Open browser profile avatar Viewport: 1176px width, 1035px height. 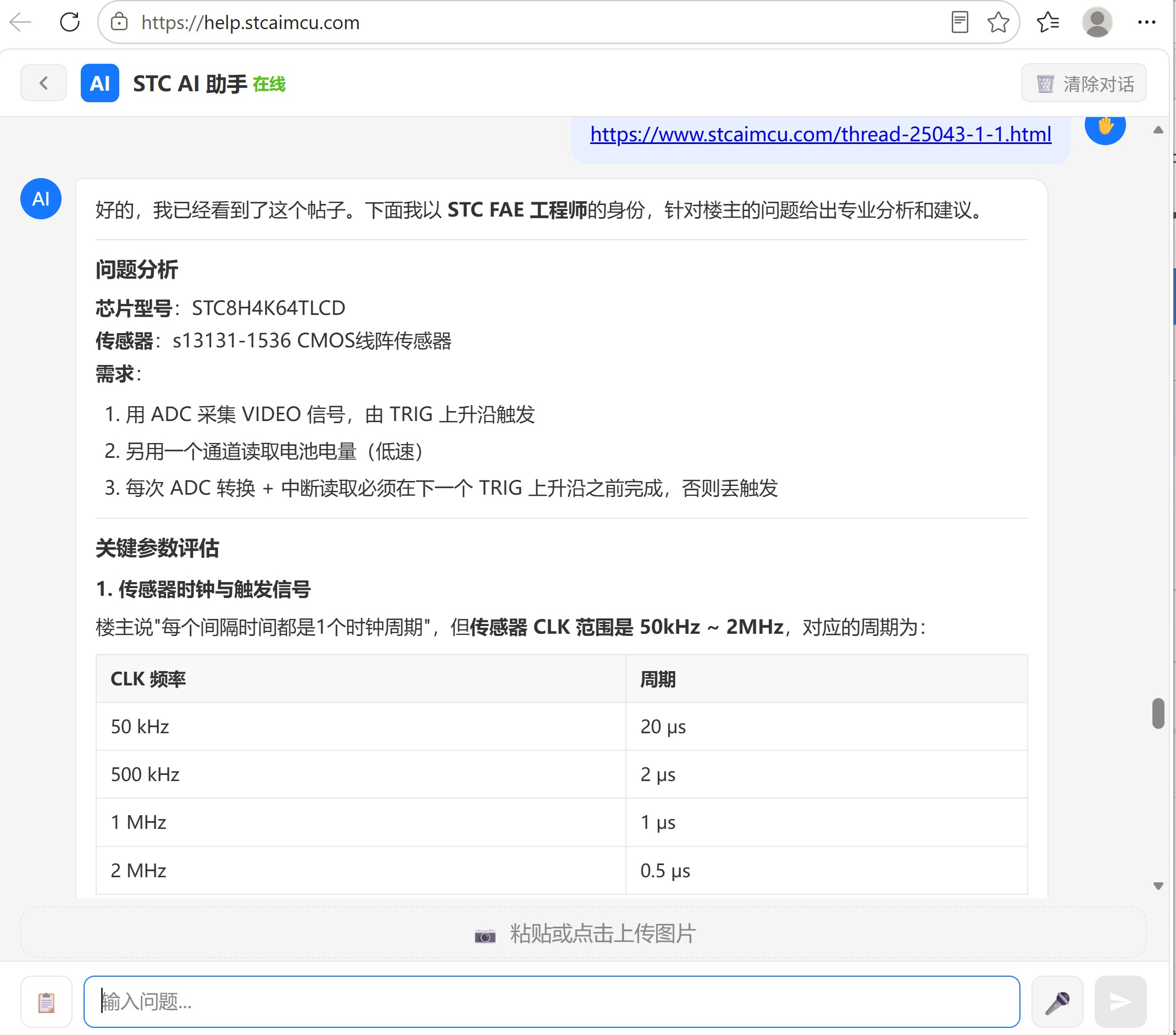point(1097,23)
